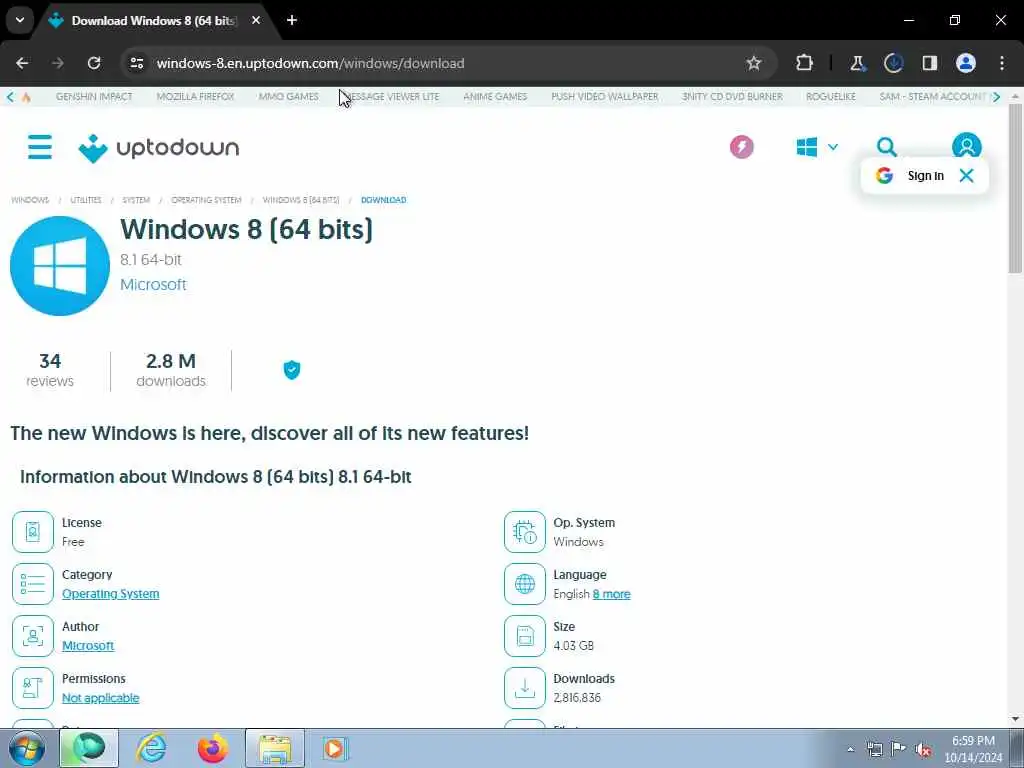Viewport: 1024px width, 768px height.
Task: Click the page vertical scrollbar thumb
Action: pos(1015,188)
